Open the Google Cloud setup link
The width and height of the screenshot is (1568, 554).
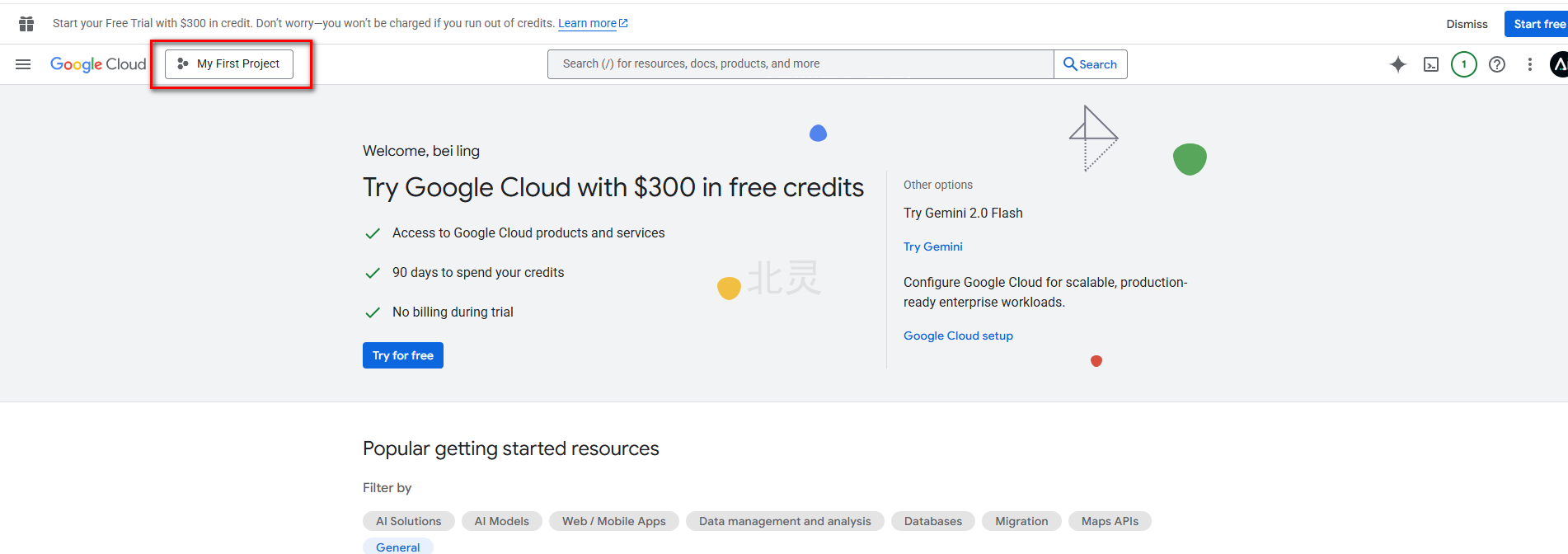(958, 336)
